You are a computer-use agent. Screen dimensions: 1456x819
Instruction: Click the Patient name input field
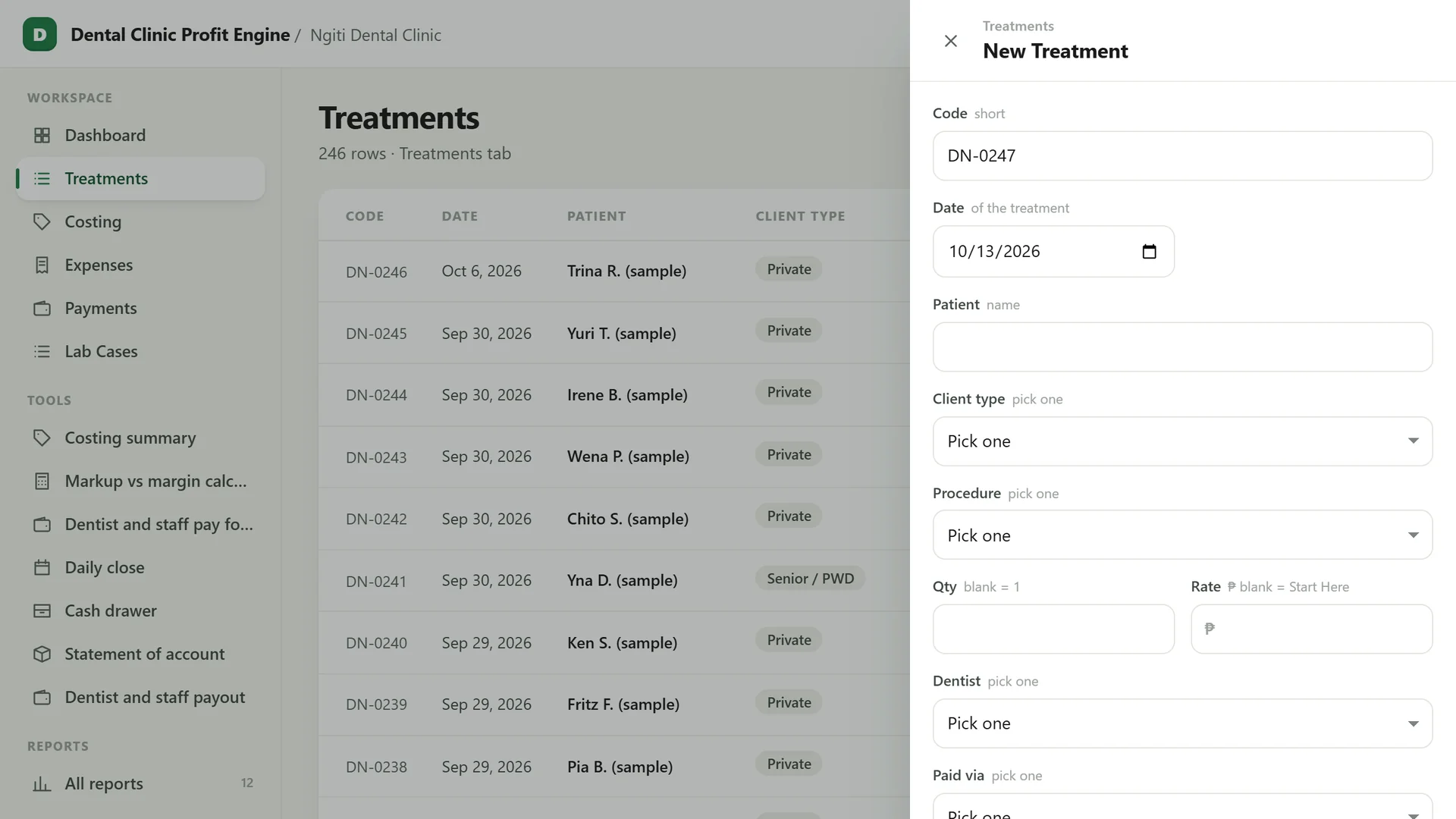(1182, 347)
